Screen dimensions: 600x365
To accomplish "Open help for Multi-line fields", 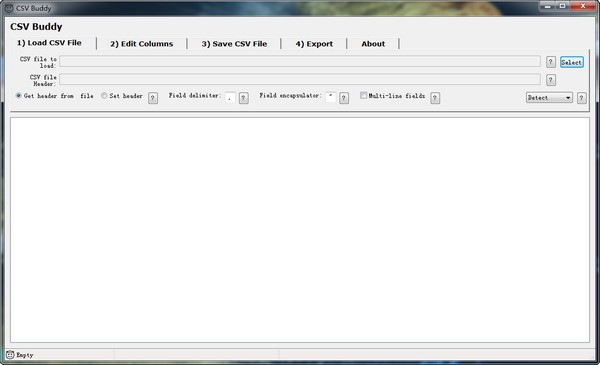I will click(x=435, y=98).
